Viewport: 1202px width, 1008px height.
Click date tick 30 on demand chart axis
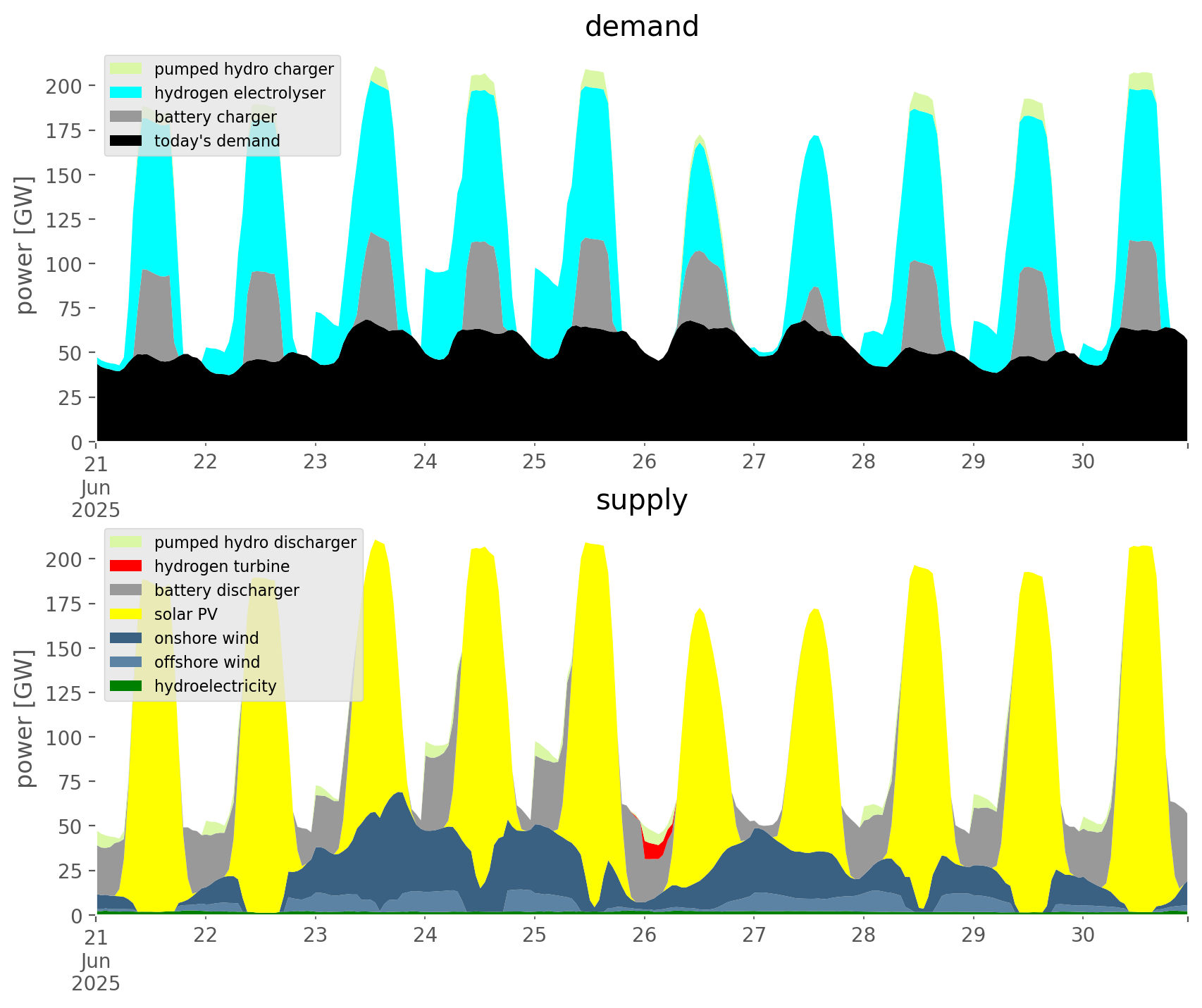pos(1083,462)
